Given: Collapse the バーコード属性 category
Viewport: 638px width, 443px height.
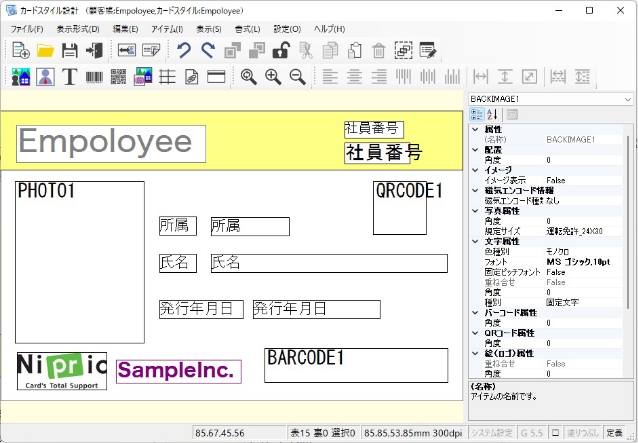Looking at the screenshot, I should click(475, 312).
